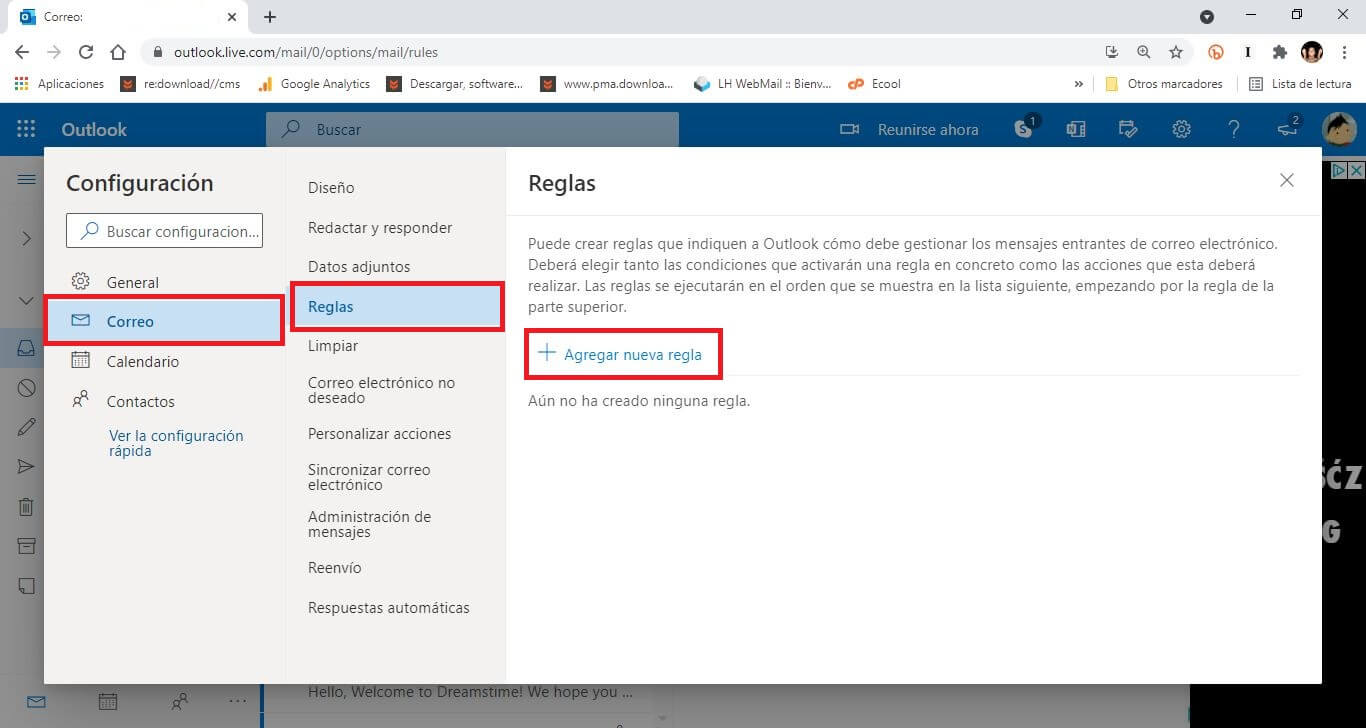Open the Aplicaciones bookmark
This screenshot has width=1366, height=728.
click(x=60, y=84)
